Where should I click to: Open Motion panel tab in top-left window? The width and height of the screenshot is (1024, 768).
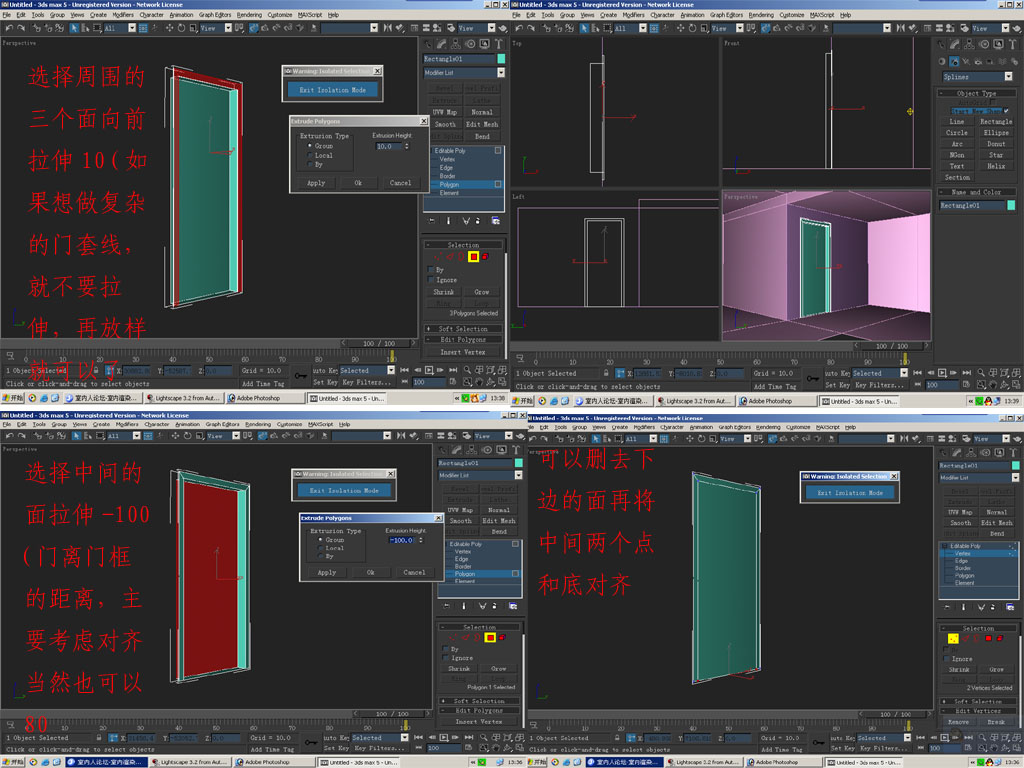(x=470, y=44)
